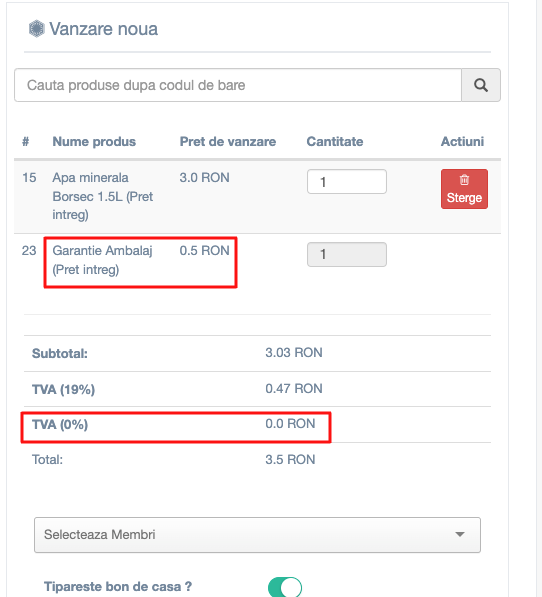
Task: Select the Apa minerala Borsec 1.5L product name
Action: coord(103,196)
